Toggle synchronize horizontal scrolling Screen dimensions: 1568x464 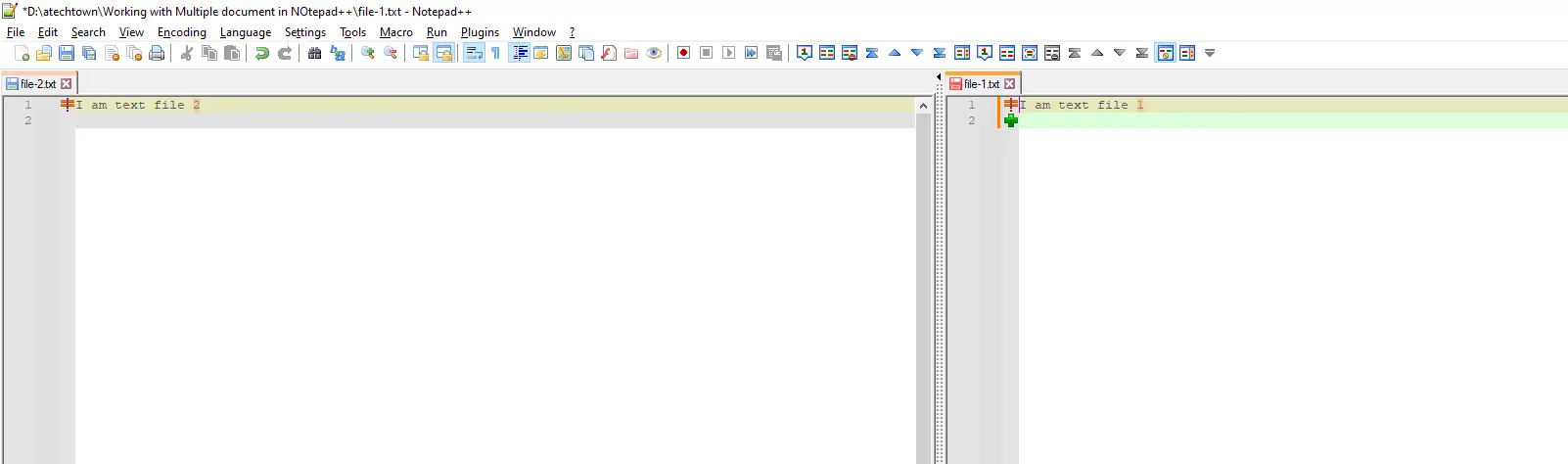pyautogui.click(x=443, y=53)
